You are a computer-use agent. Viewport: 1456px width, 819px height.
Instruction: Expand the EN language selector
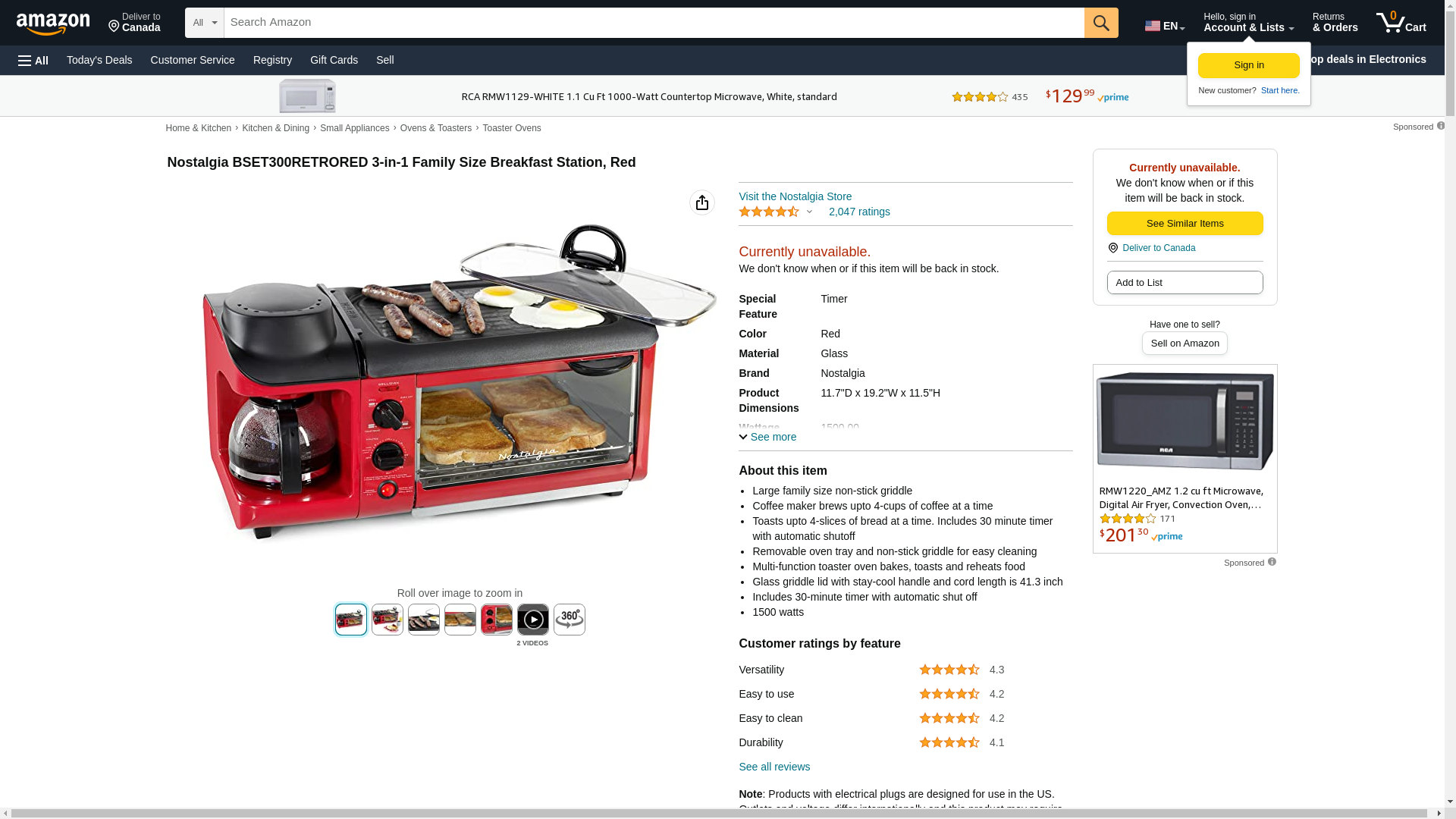[x=1165, y=26]
